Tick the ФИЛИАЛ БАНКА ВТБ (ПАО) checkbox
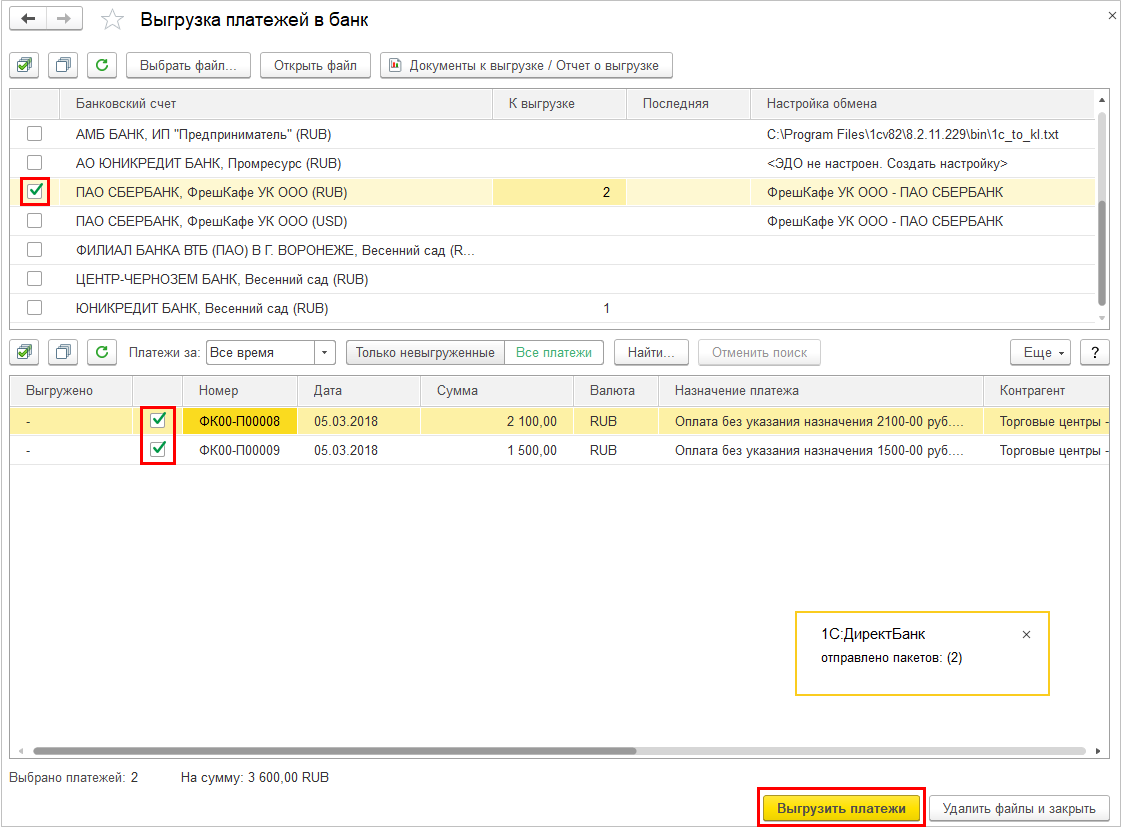This screenshot has width=1121, height=827. click(x=34, y=249)
